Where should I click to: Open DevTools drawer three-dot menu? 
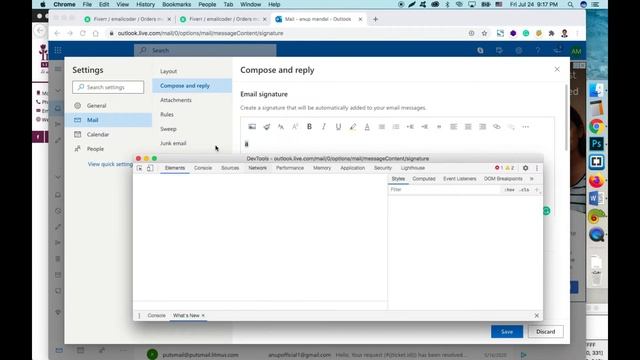pos(139,316)
